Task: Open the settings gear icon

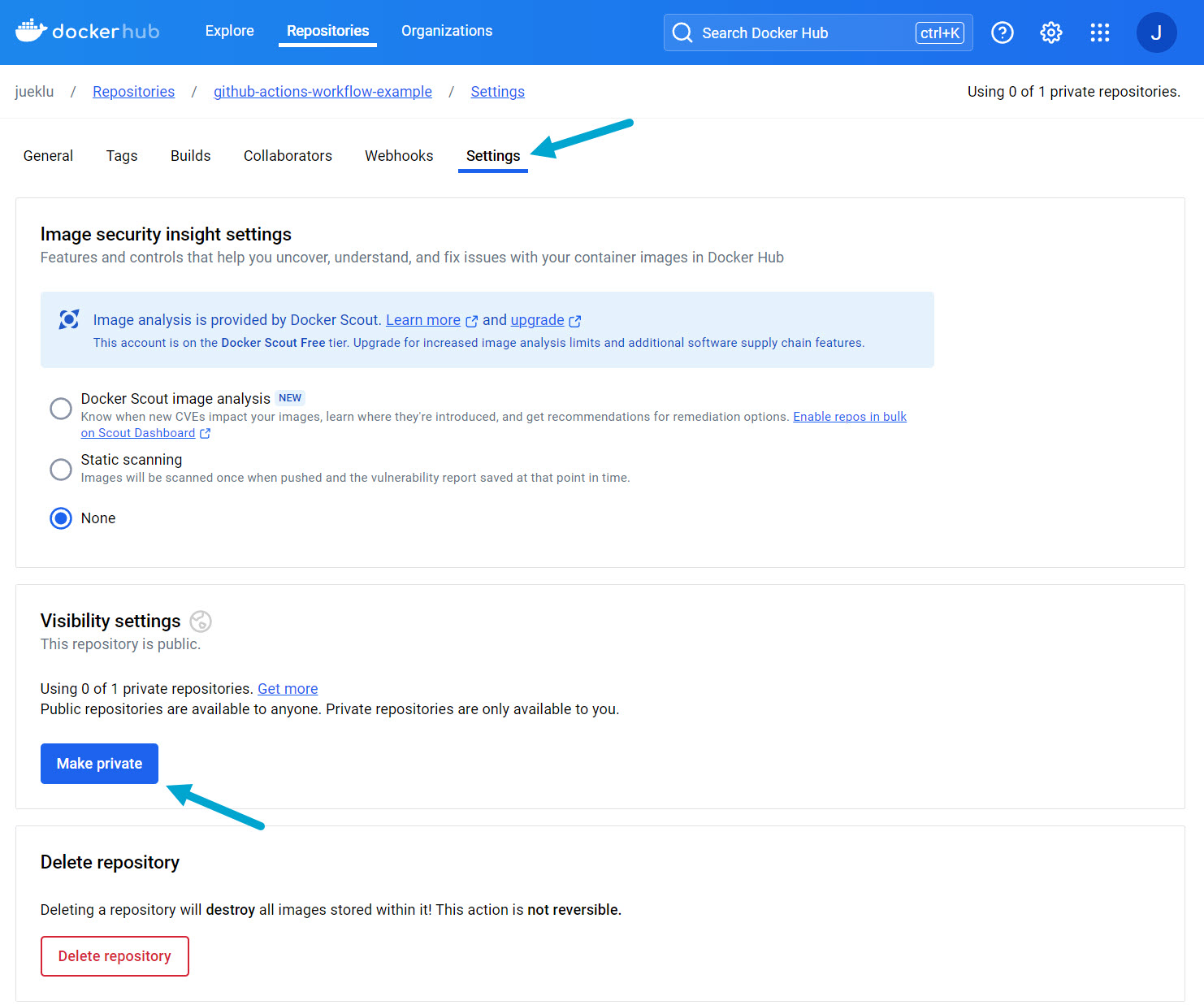Action: point(1050,32)
